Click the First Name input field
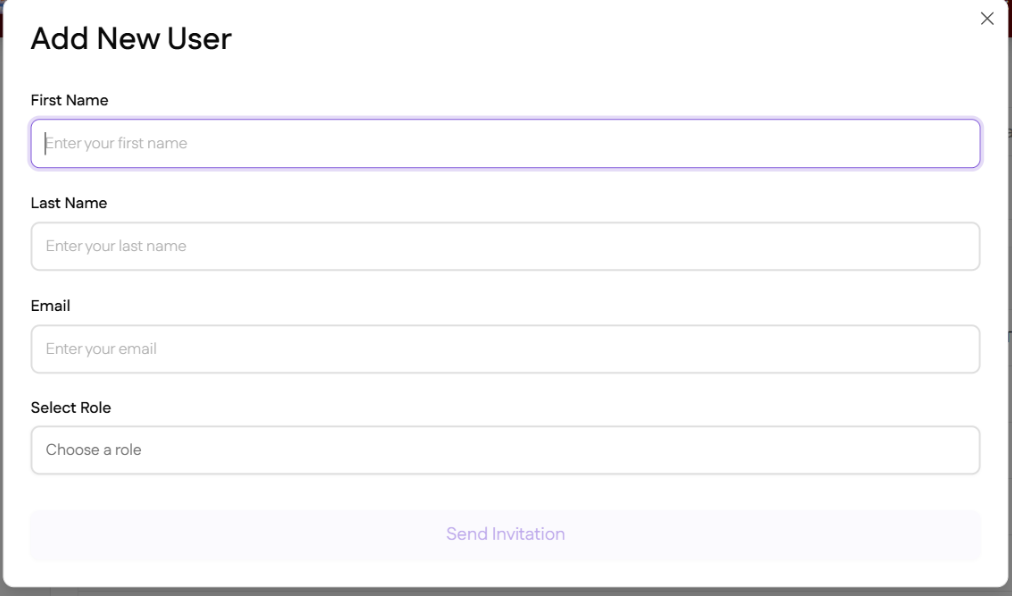The width and height of the screenshot is (1012, 596). pyautogui.click(x=505, y=144)
